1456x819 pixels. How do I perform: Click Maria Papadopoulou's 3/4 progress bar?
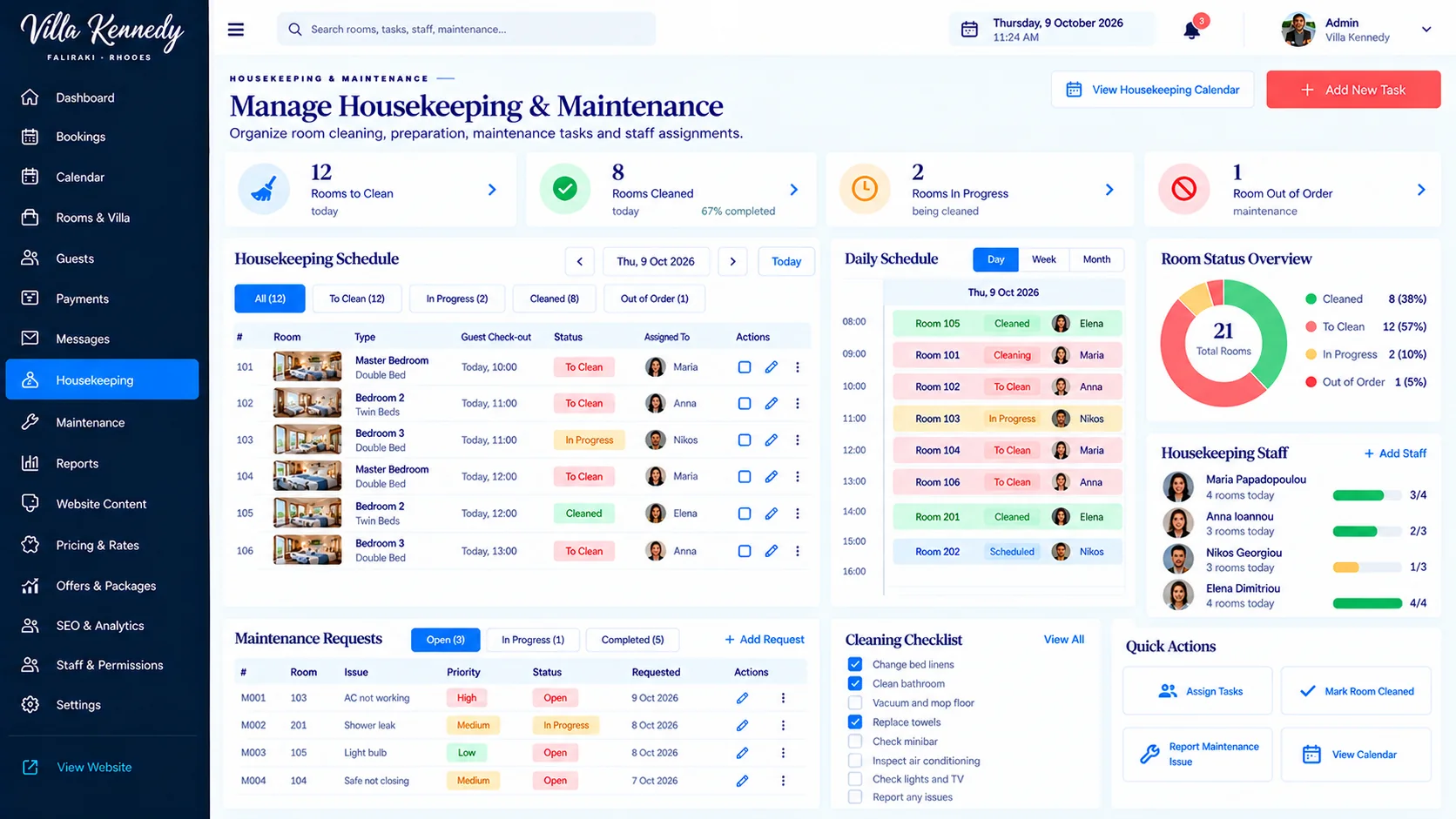point(1366,495)
